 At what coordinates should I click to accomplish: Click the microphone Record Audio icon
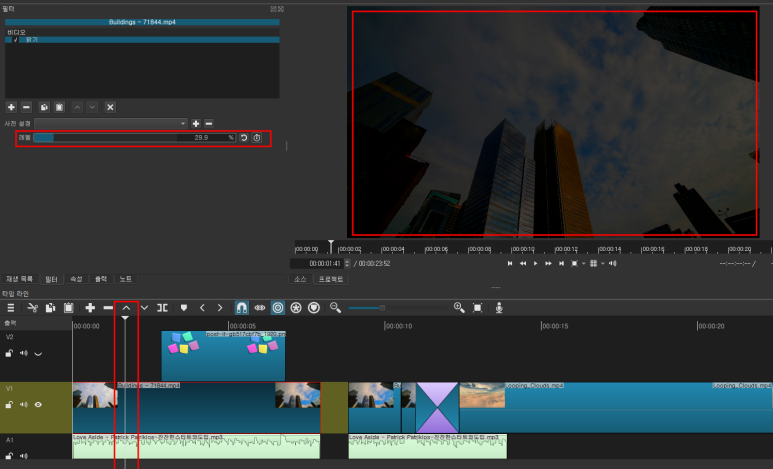499,308
